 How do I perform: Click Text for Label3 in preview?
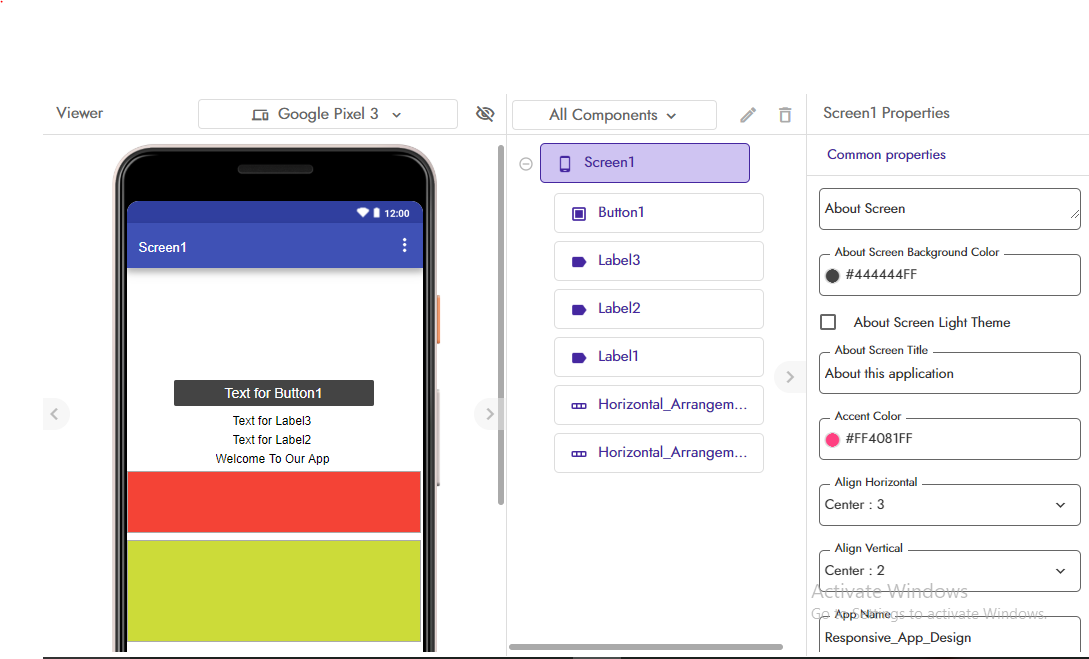click(x=272, y=421)
